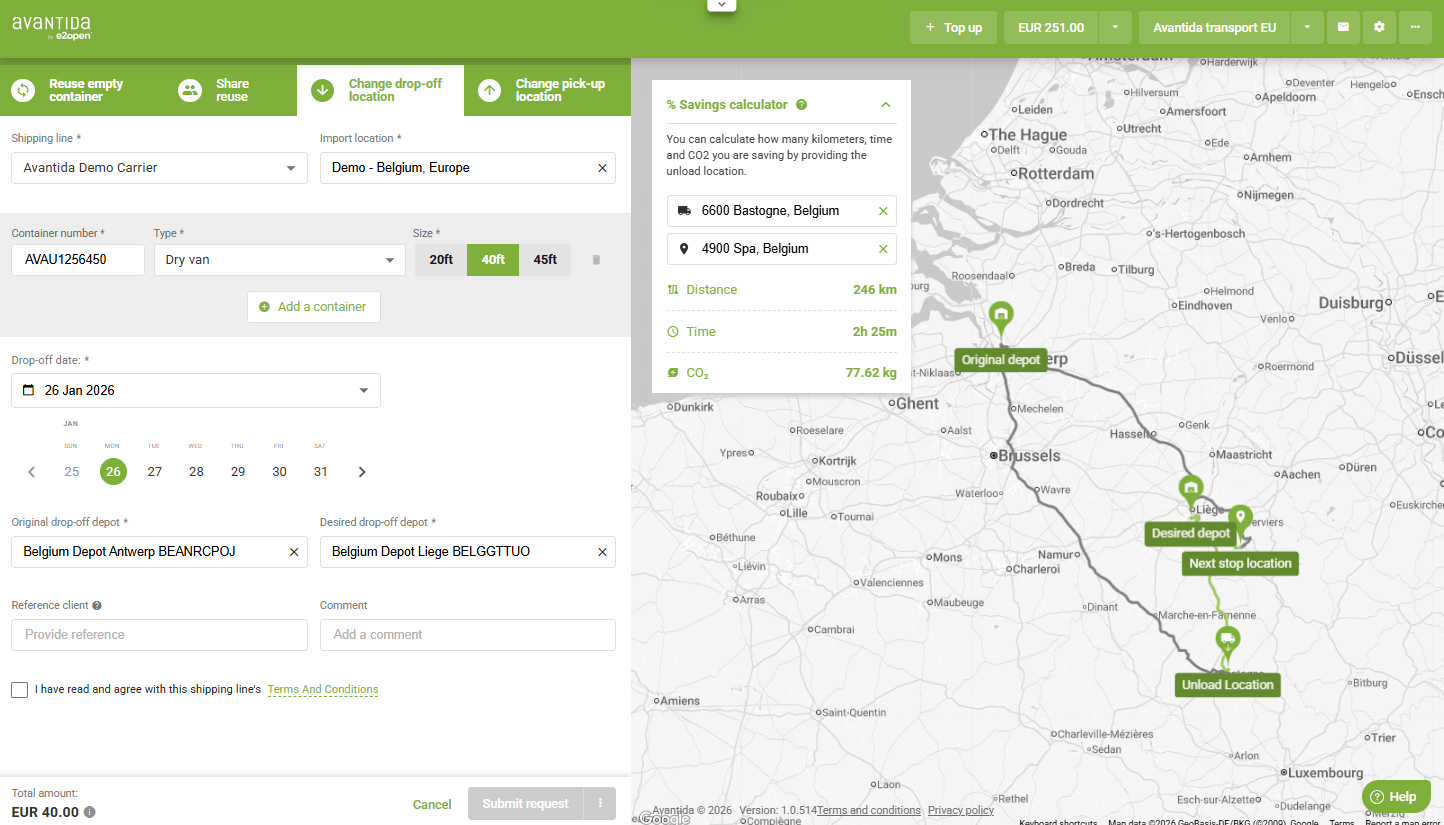
Task: Go to next week in date strip
Action: tap(362, 472)
